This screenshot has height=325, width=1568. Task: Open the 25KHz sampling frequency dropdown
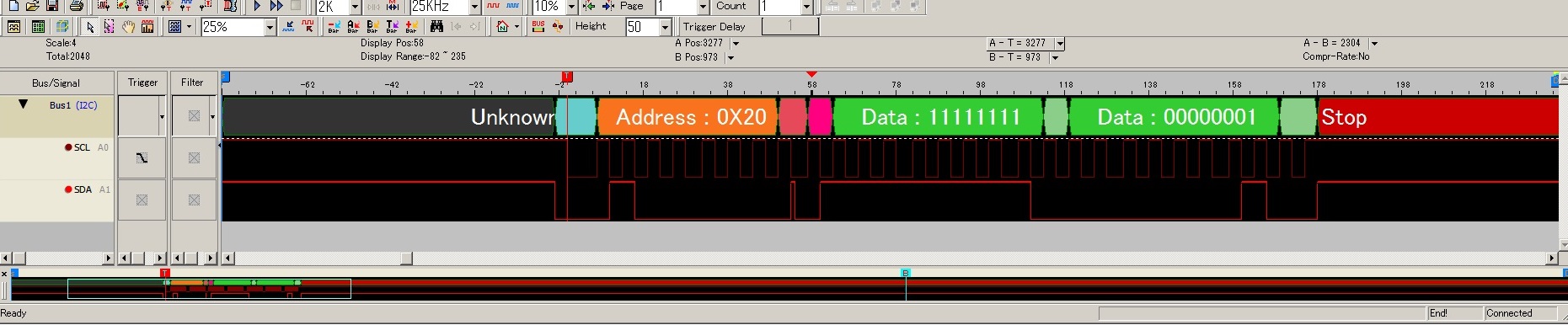pos(474,7)
